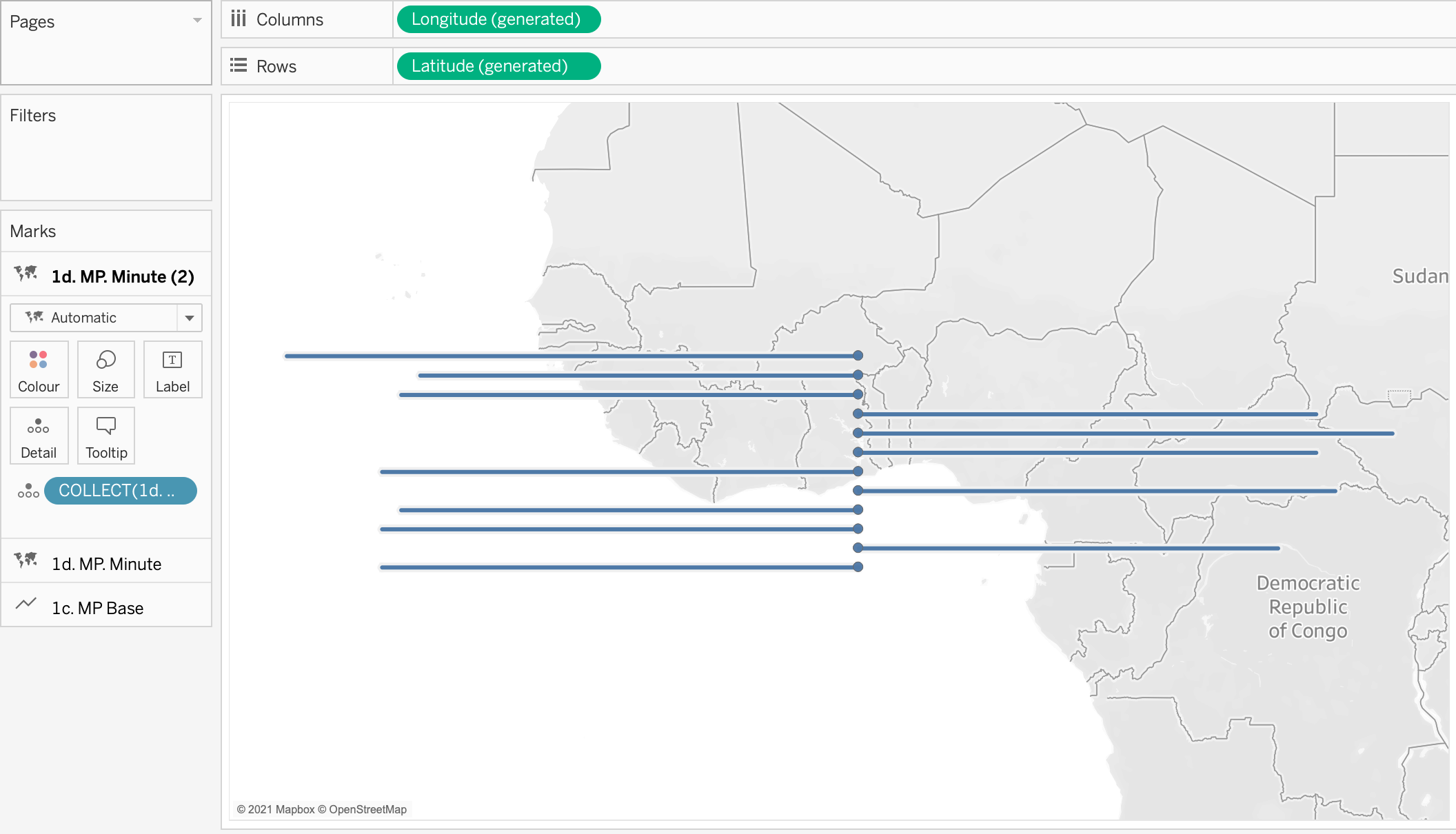Screen dimensions: 1456x834
Task: Click the Latitude (generated) pill
Action: [498, 66]
